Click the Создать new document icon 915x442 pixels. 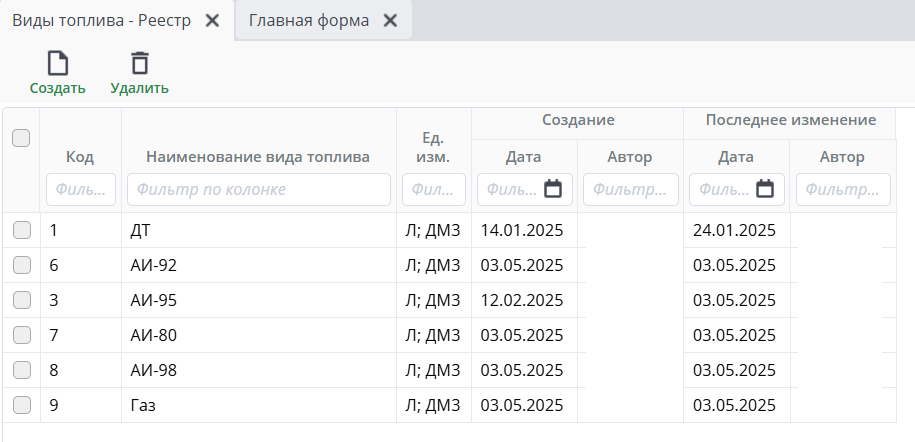(58, 64)
